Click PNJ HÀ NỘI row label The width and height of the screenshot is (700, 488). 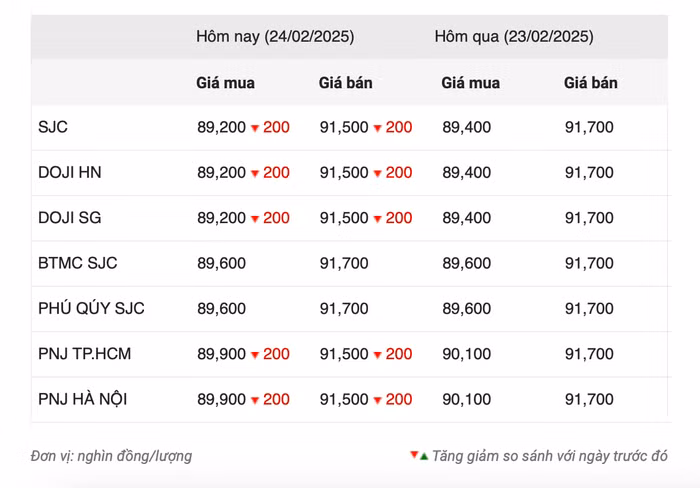(82, 399)
